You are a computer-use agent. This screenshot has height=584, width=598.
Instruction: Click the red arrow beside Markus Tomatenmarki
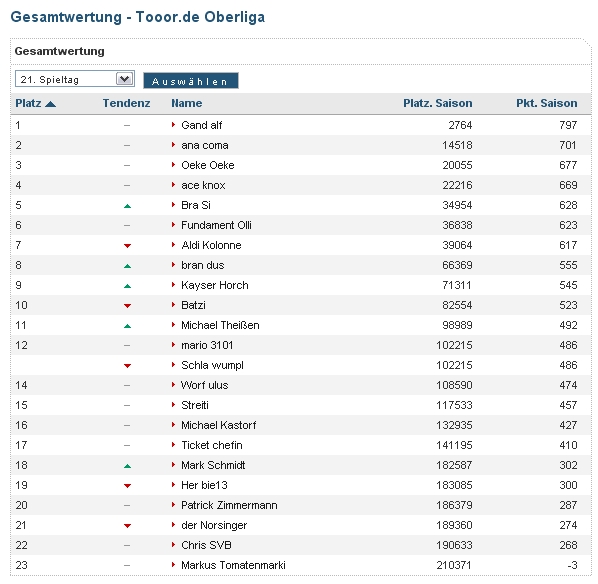(173, 565)
